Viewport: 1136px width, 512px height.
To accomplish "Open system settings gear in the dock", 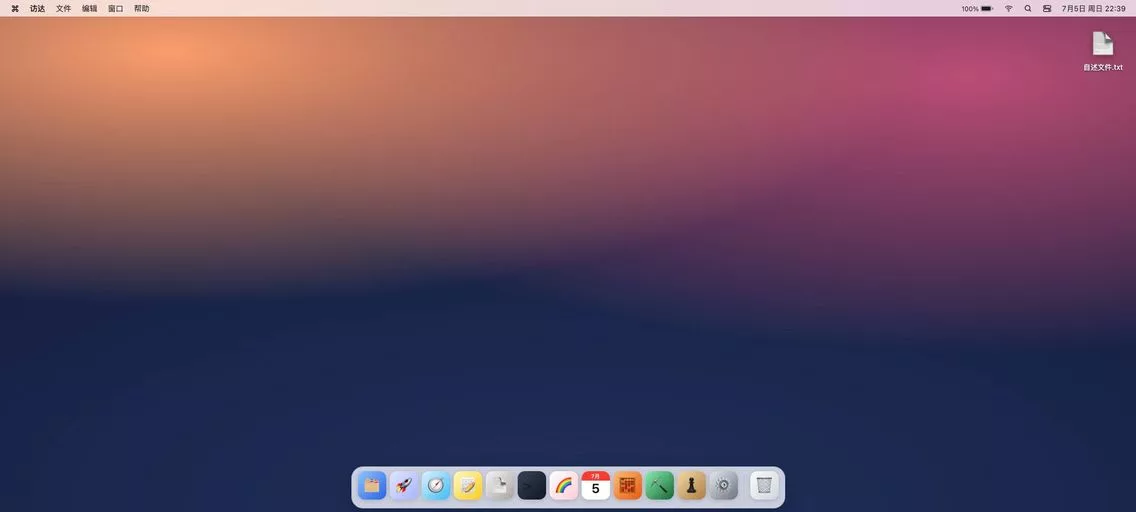I will click(723, 485).
